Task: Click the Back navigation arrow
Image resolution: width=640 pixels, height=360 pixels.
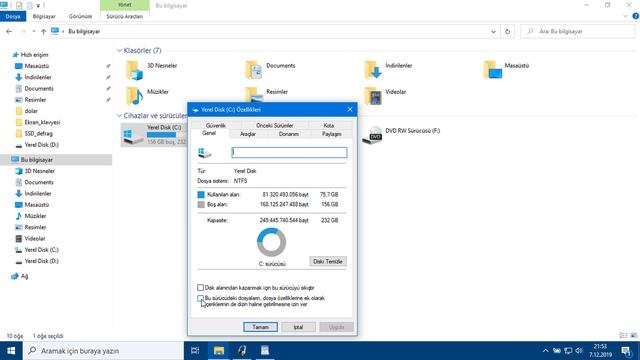Action: click(x=9, y=31)
